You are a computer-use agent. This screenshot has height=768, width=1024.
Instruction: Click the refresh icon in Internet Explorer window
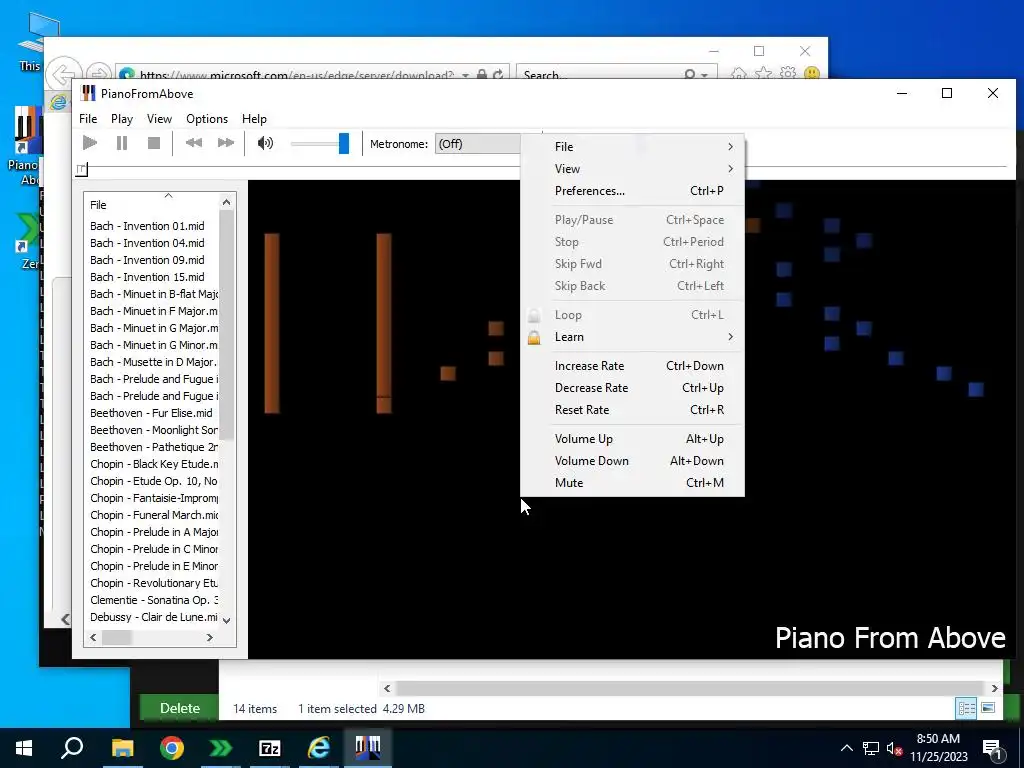click(x=498, y=74)
